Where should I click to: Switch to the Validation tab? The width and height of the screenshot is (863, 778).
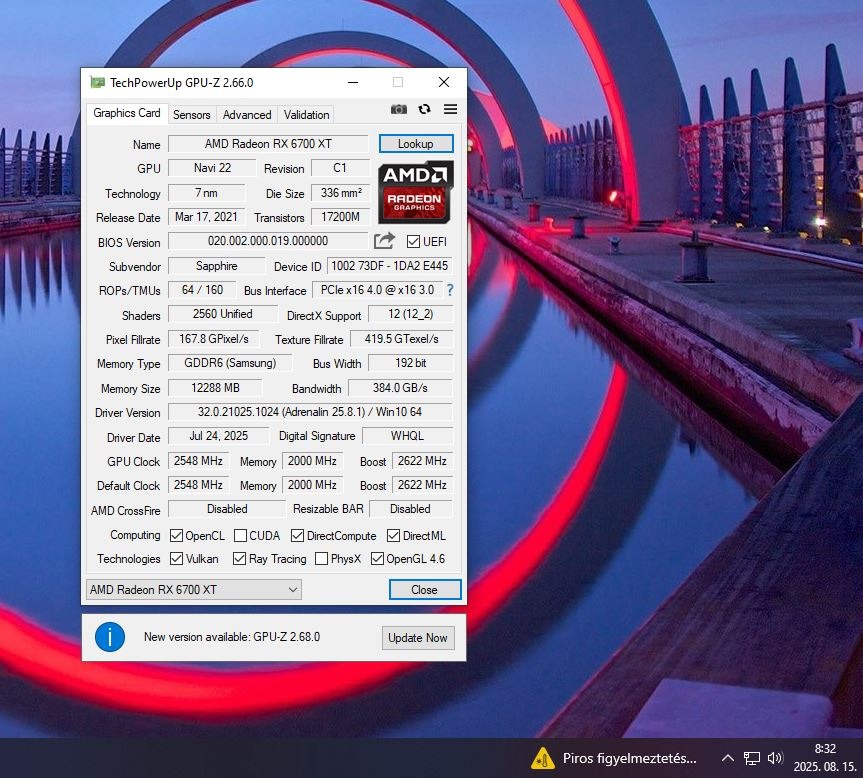point(307,114)
